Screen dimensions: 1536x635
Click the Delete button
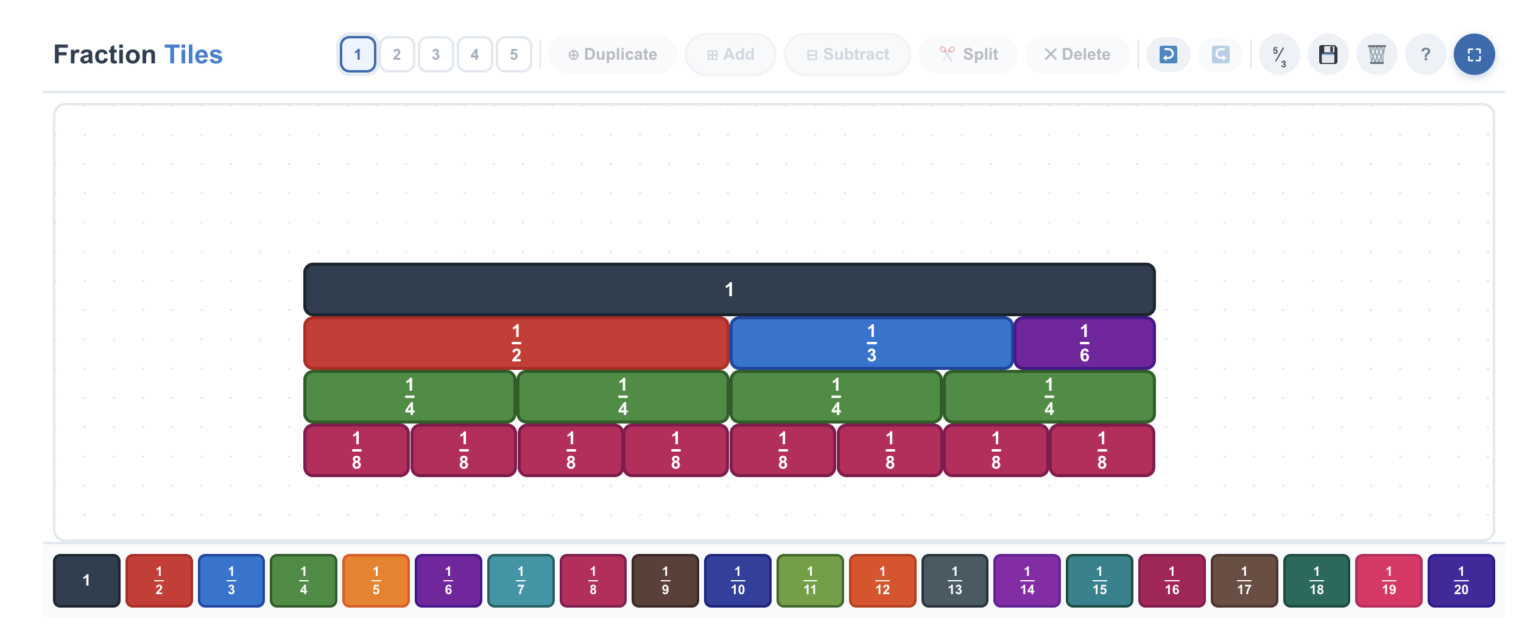[1077, 54]
